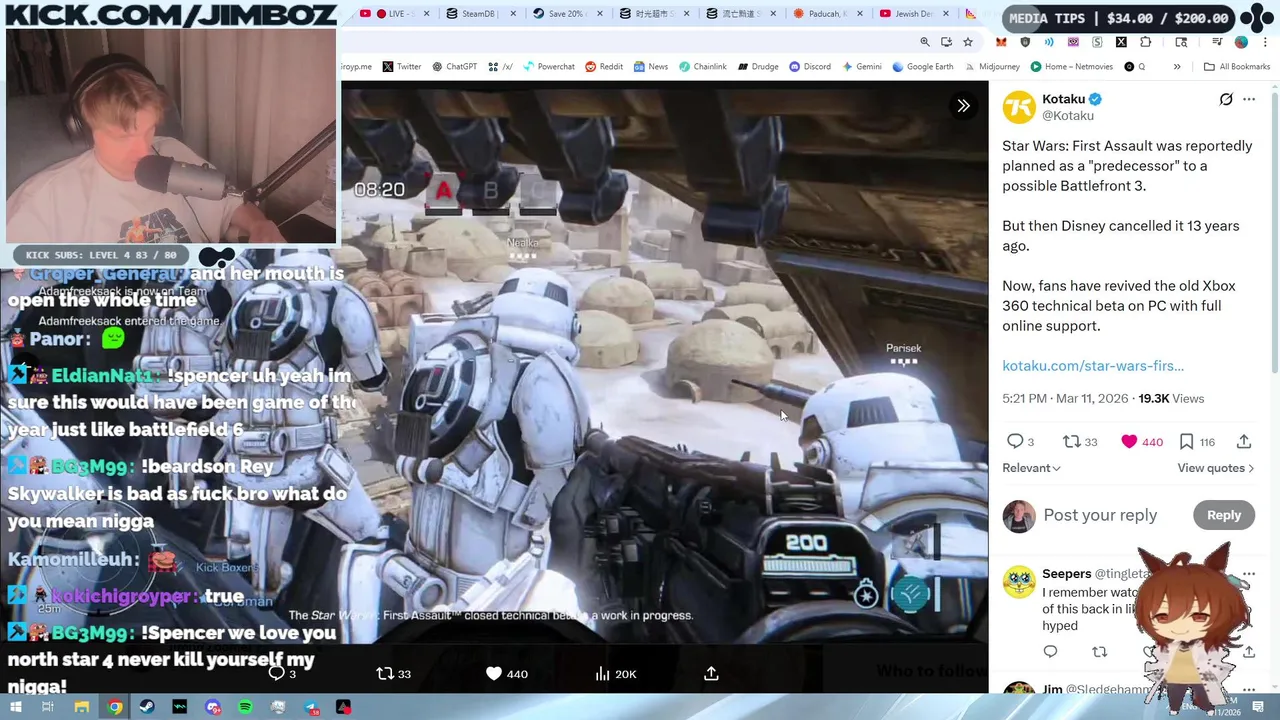The image size is (1280, 720).
Task: Repost the Kotaku tweet in sidebar
Action: click(1071, 441)
